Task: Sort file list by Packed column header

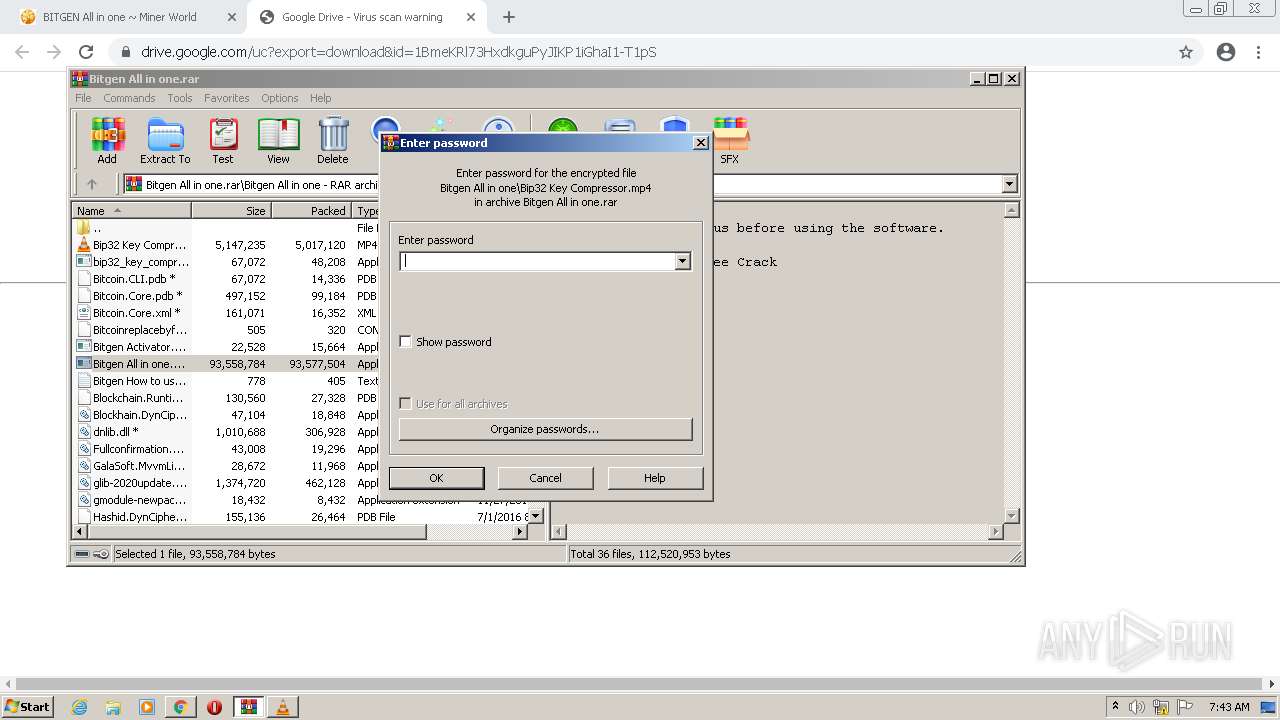Action: click(311, 211)
